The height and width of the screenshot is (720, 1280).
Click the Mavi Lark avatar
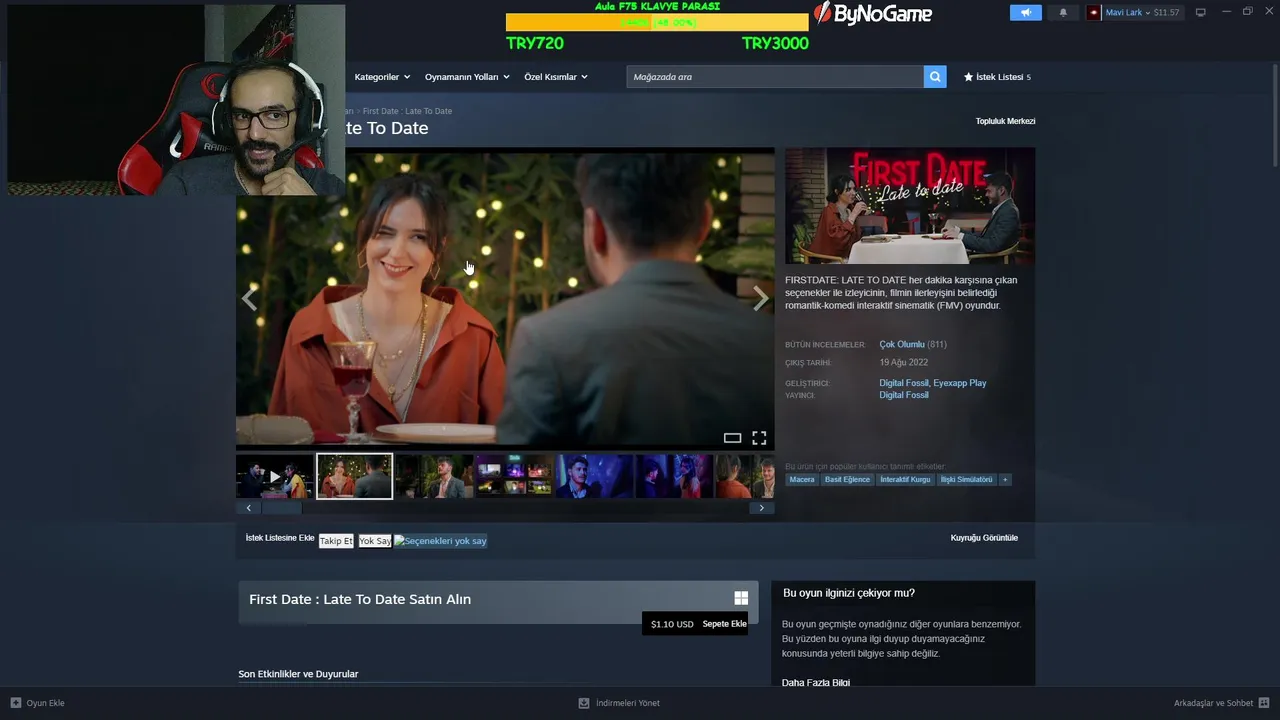(x=1094, y=13)
